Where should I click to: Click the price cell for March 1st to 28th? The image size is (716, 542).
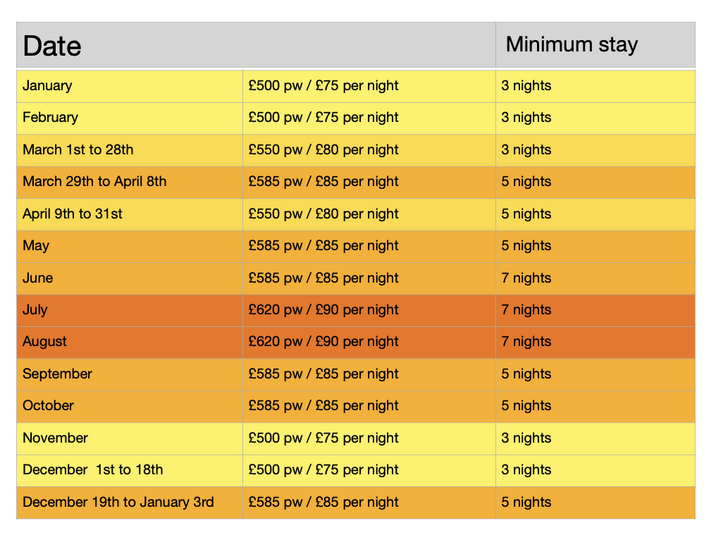[323, 150]
